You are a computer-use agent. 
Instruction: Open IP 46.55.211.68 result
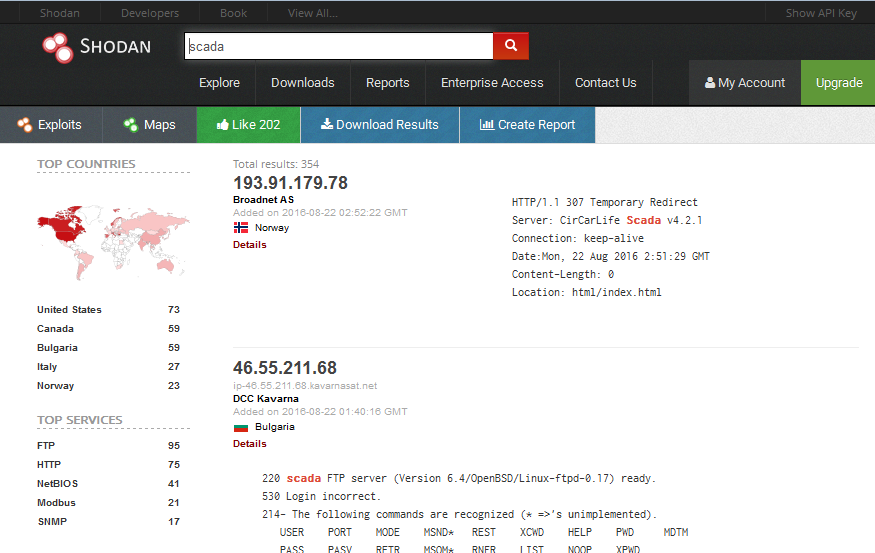tap(285, 368)
